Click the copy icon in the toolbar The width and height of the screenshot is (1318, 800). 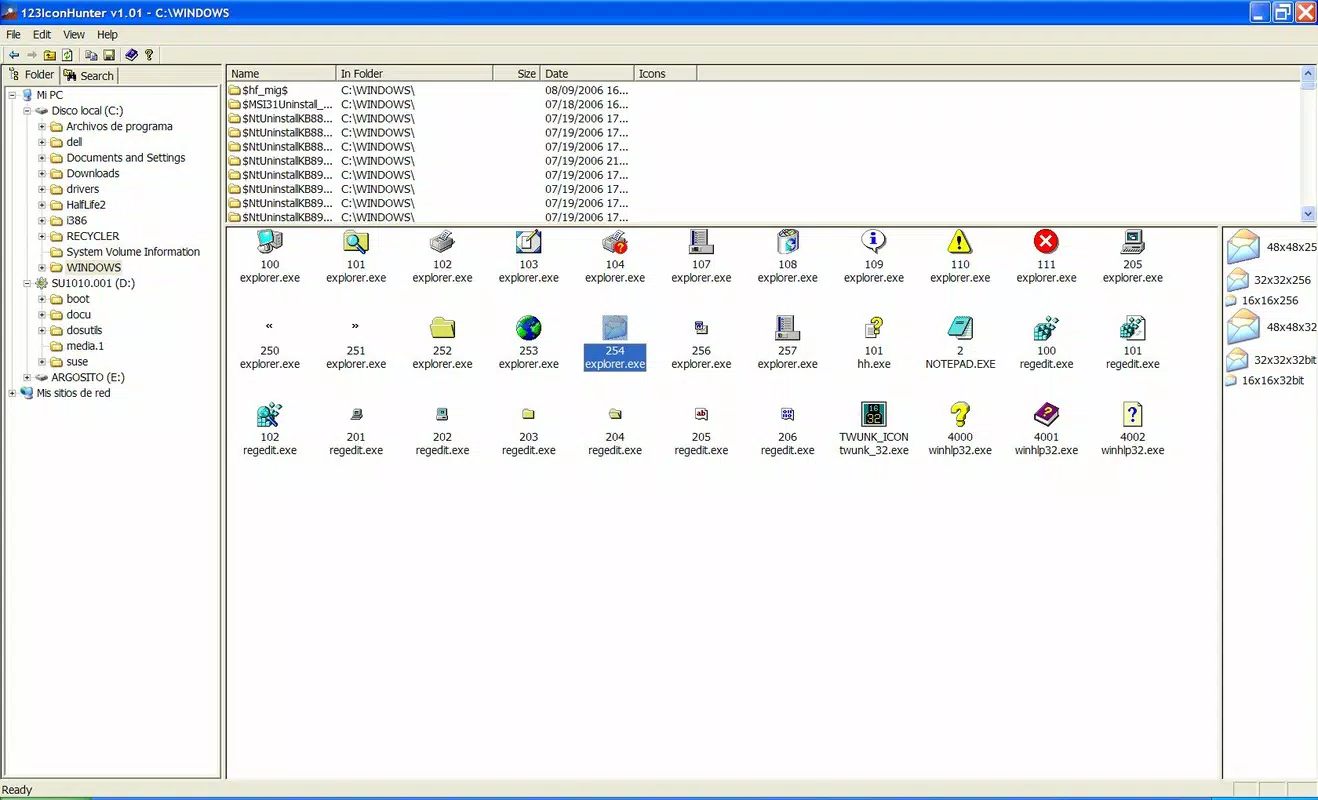point(91,55)
